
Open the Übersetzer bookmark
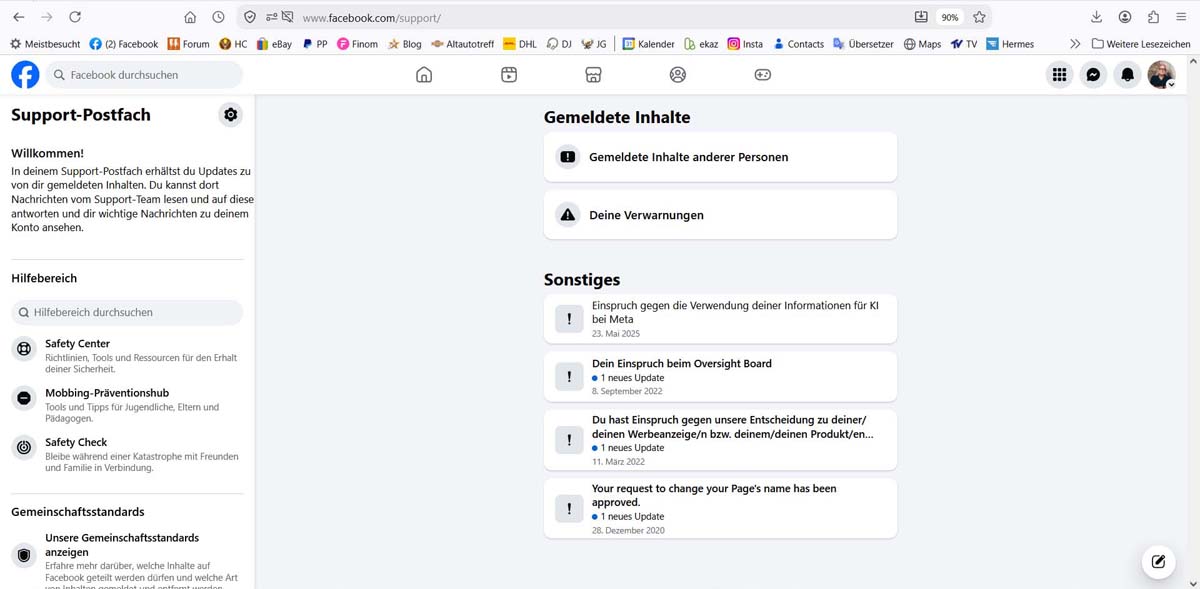coord(864,44)
